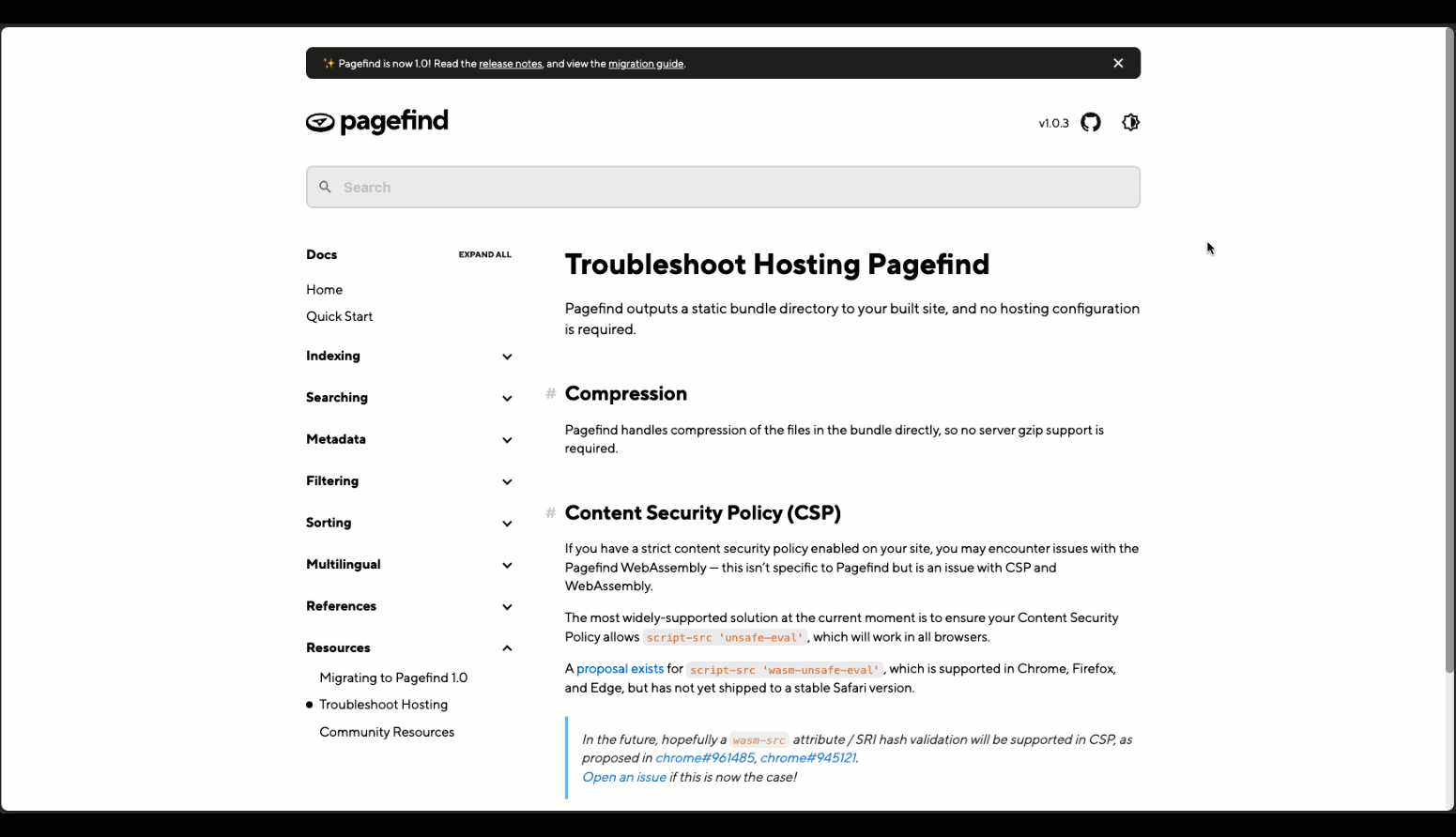Open the GitHub repository icon

click(x=1091, y=122)
